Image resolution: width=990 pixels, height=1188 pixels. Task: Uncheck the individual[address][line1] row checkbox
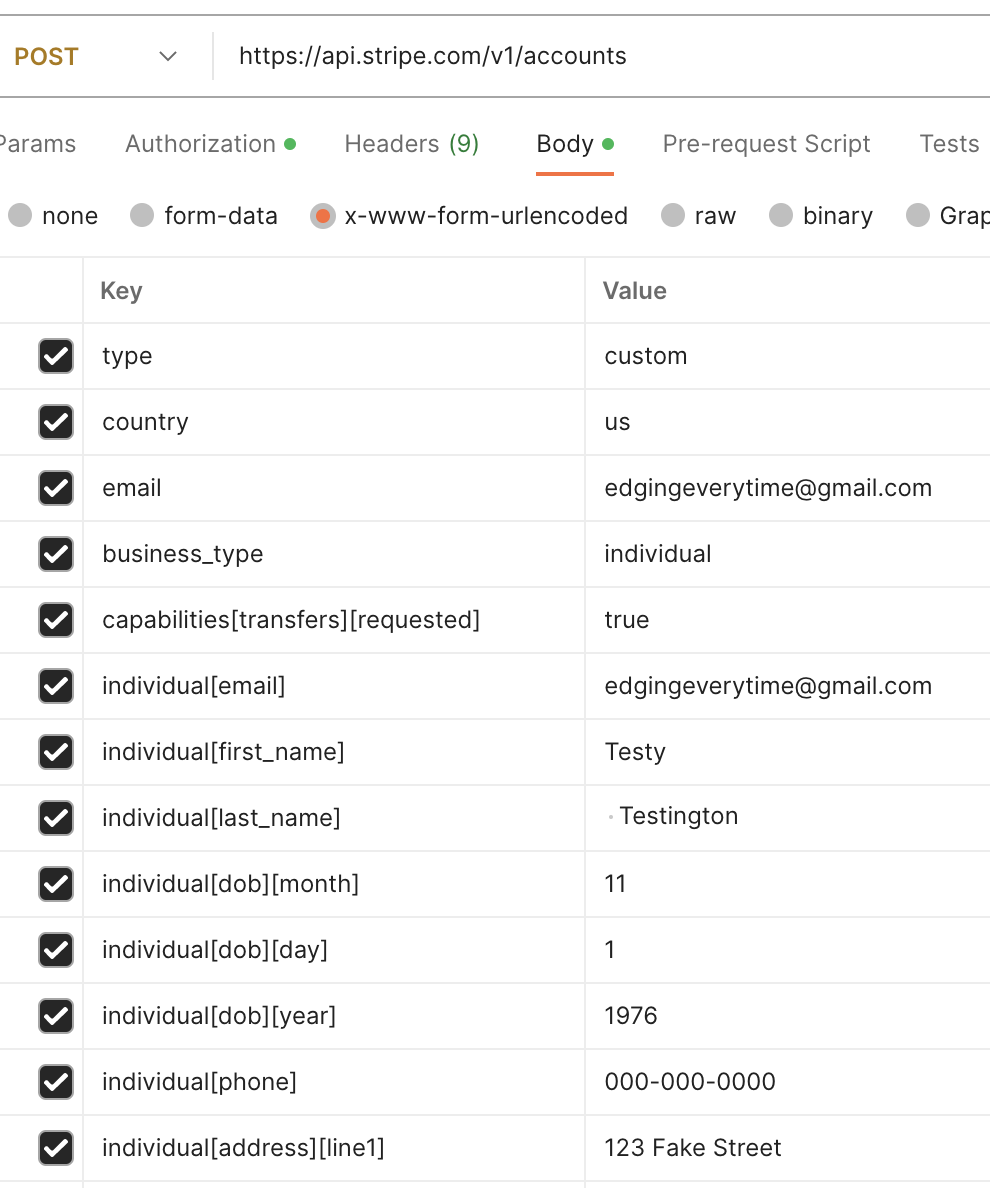pos(56,1147)
